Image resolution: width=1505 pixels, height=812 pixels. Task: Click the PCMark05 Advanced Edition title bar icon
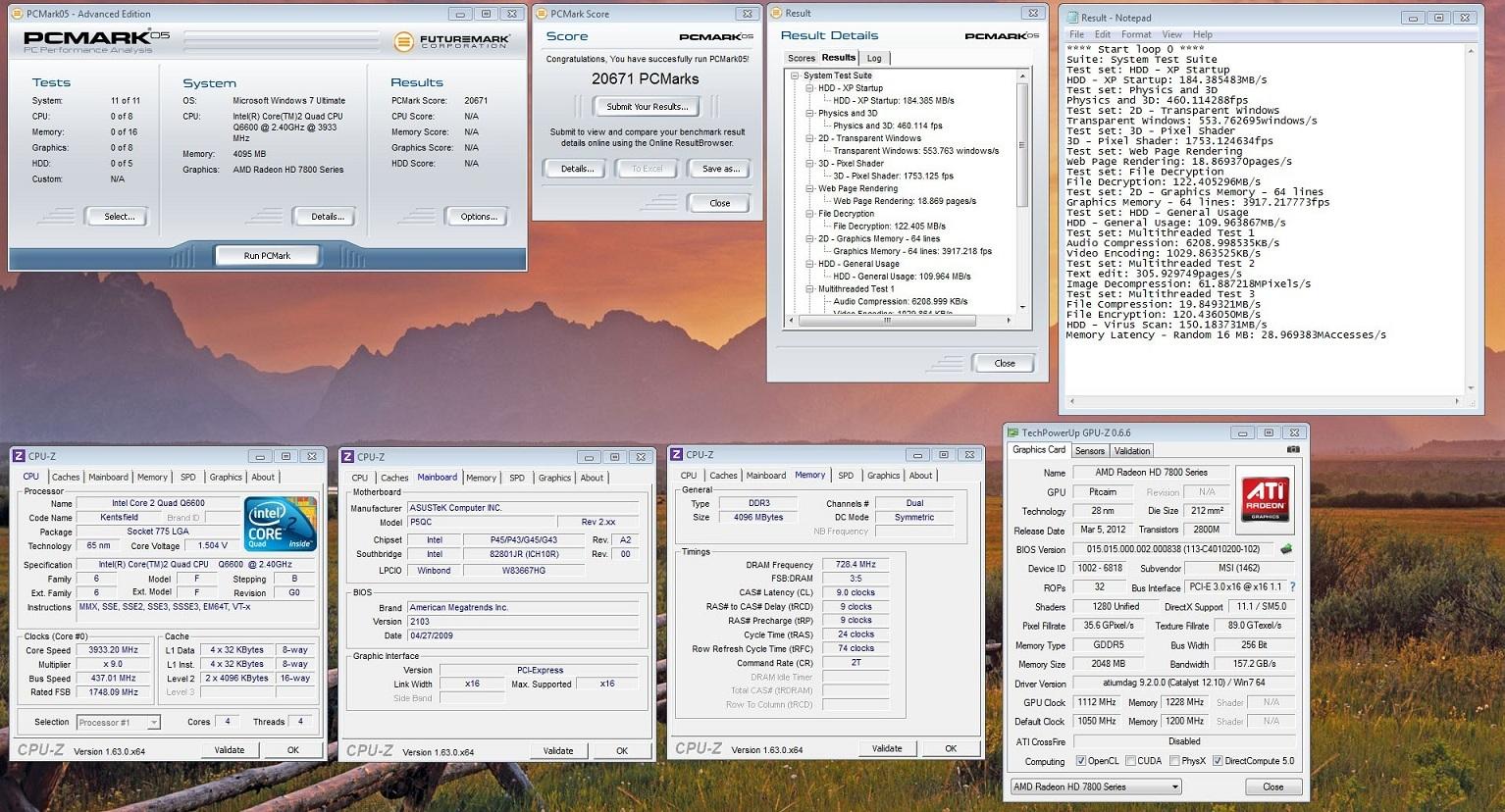(x=17, y=14)
